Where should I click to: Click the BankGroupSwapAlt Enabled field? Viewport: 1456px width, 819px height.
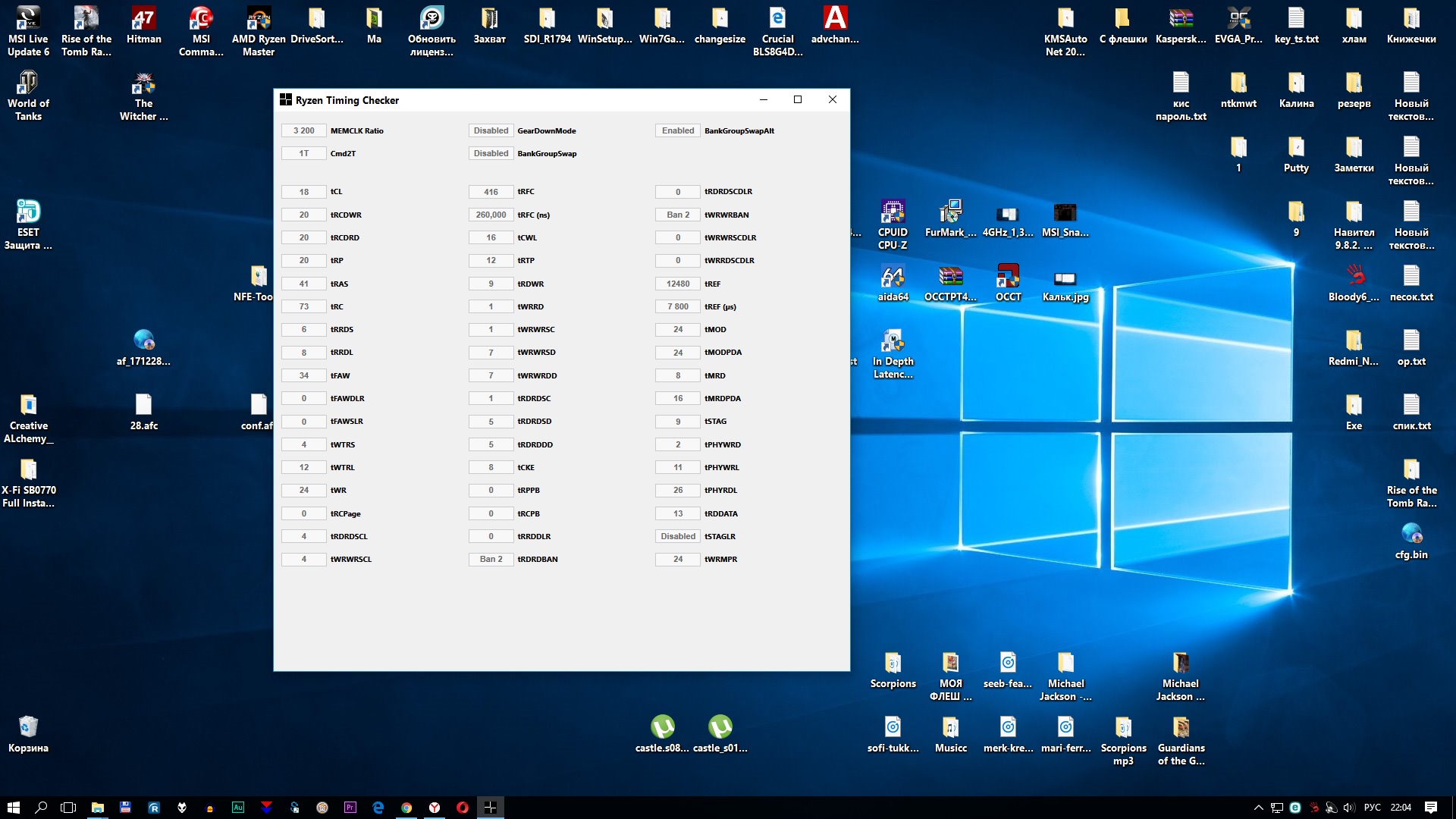[x=677, y=130]
